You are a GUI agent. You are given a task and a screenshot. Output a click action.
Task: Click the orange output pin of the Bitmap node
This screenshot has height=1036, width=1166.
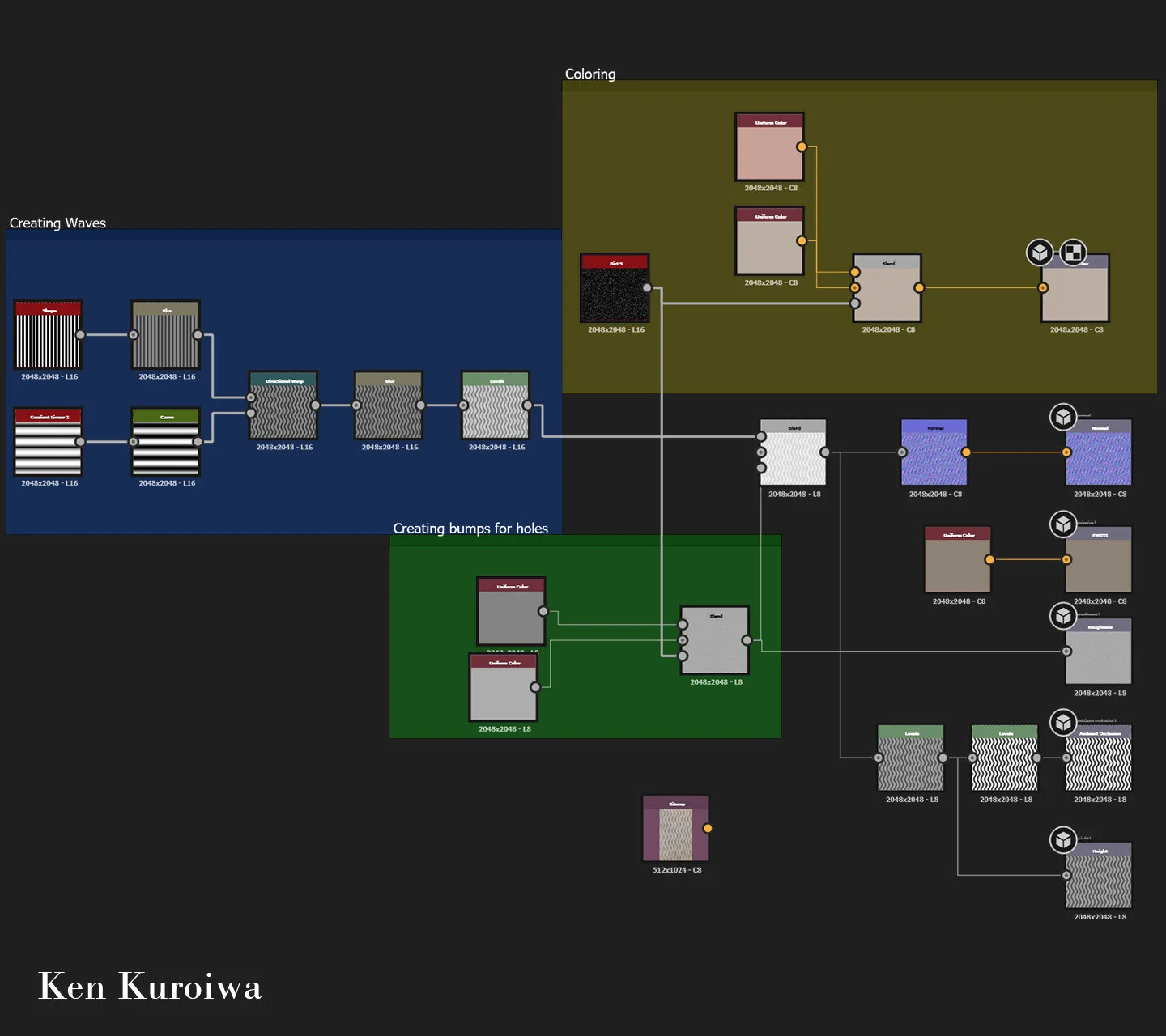(709, 828)
